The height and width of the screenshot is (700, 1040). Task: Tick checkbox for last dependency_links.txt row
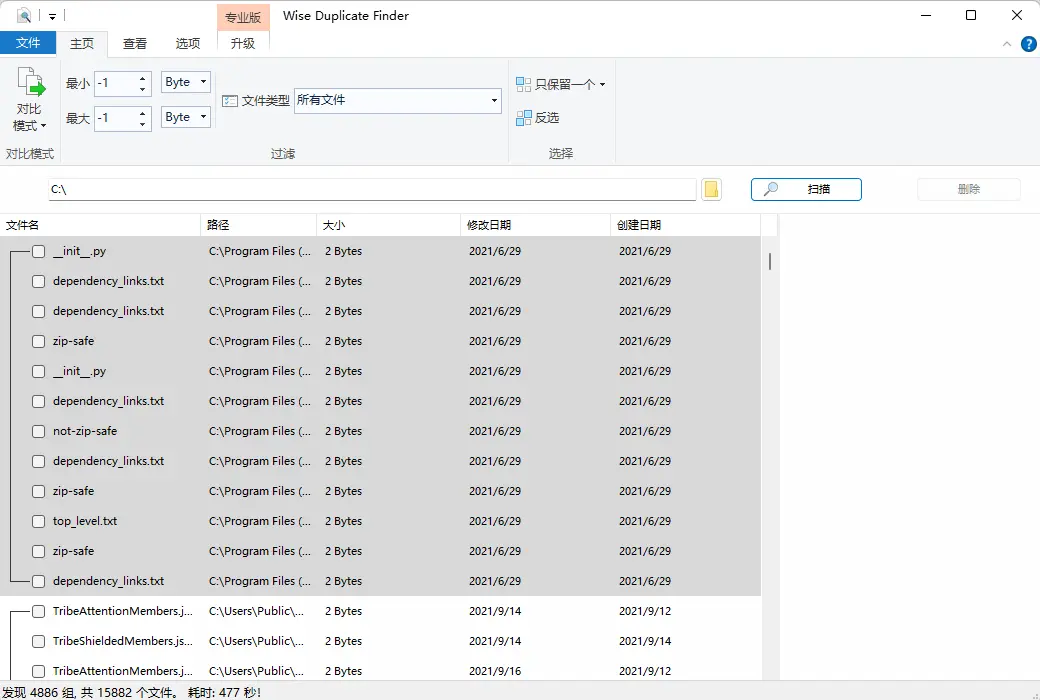pos(38,581)
